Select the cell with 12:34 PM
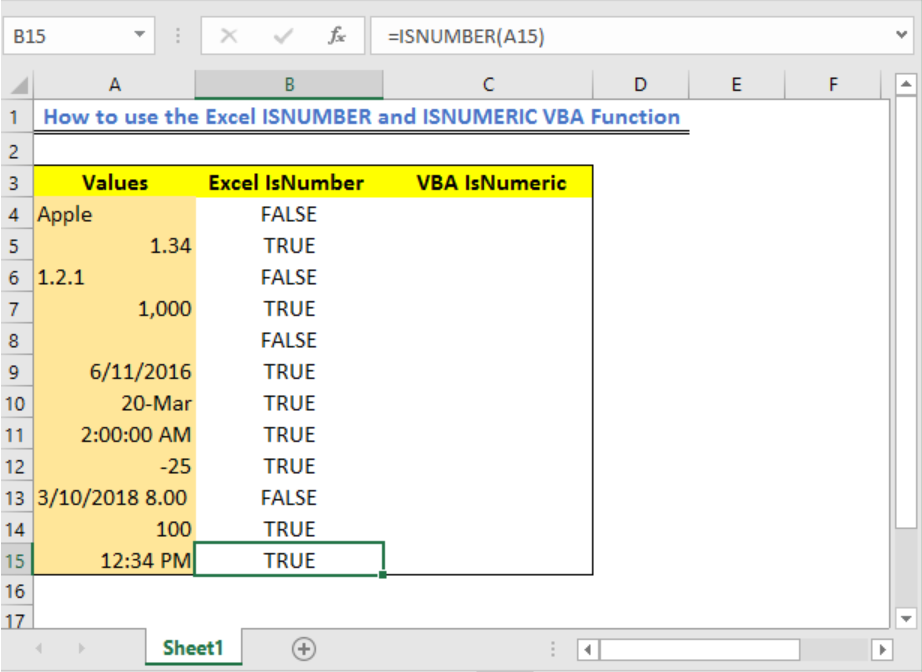 click(115, 560)
